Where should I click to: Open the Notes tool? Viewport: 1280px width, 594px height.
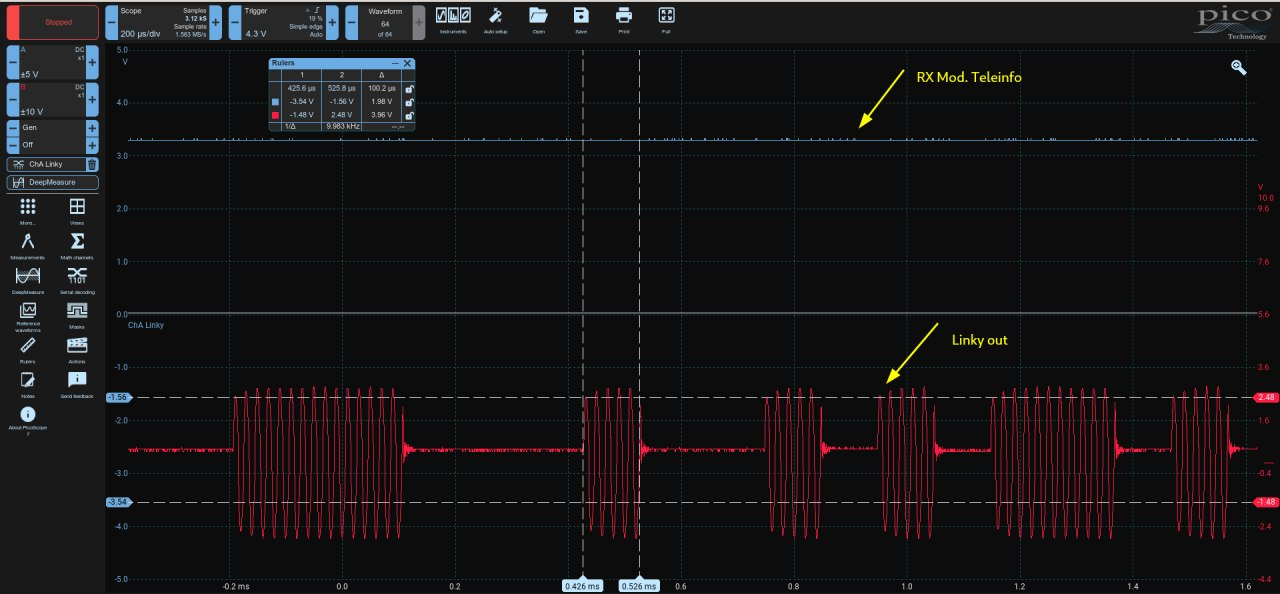(x=28, y=385)
